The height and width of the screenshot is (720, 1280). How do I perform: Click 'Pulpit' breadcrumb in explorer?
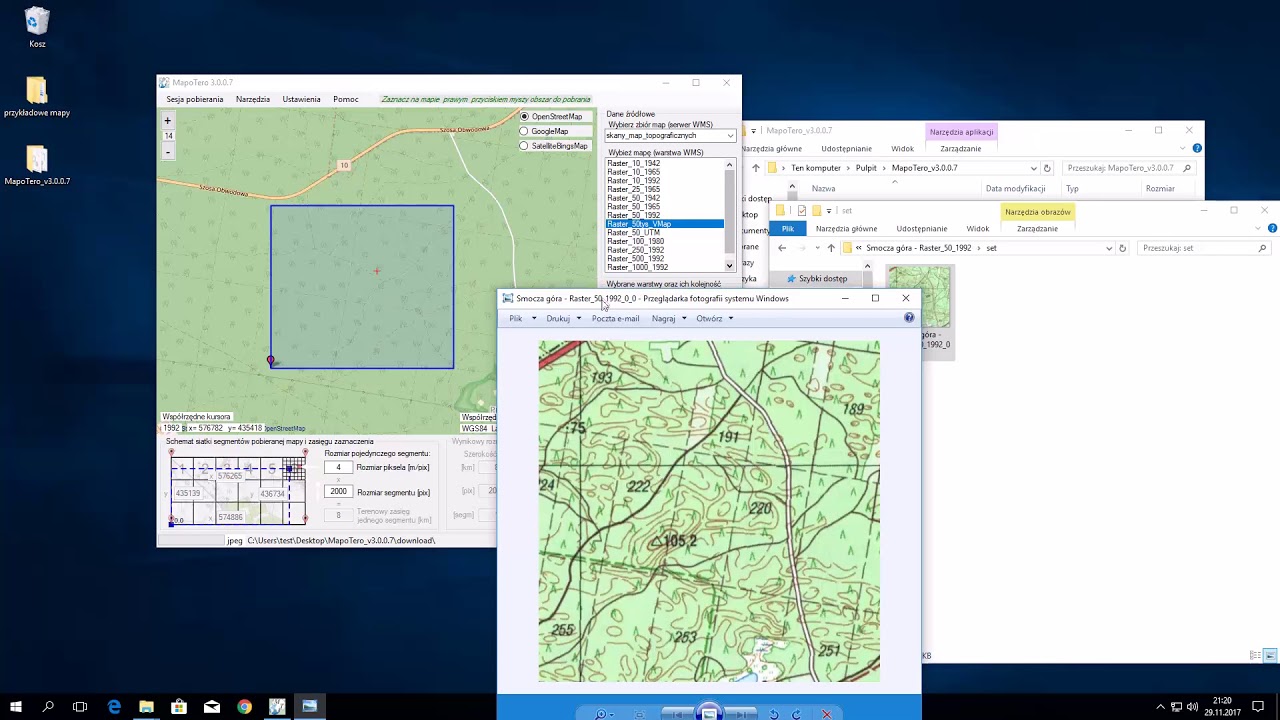(x=866, y=168)
